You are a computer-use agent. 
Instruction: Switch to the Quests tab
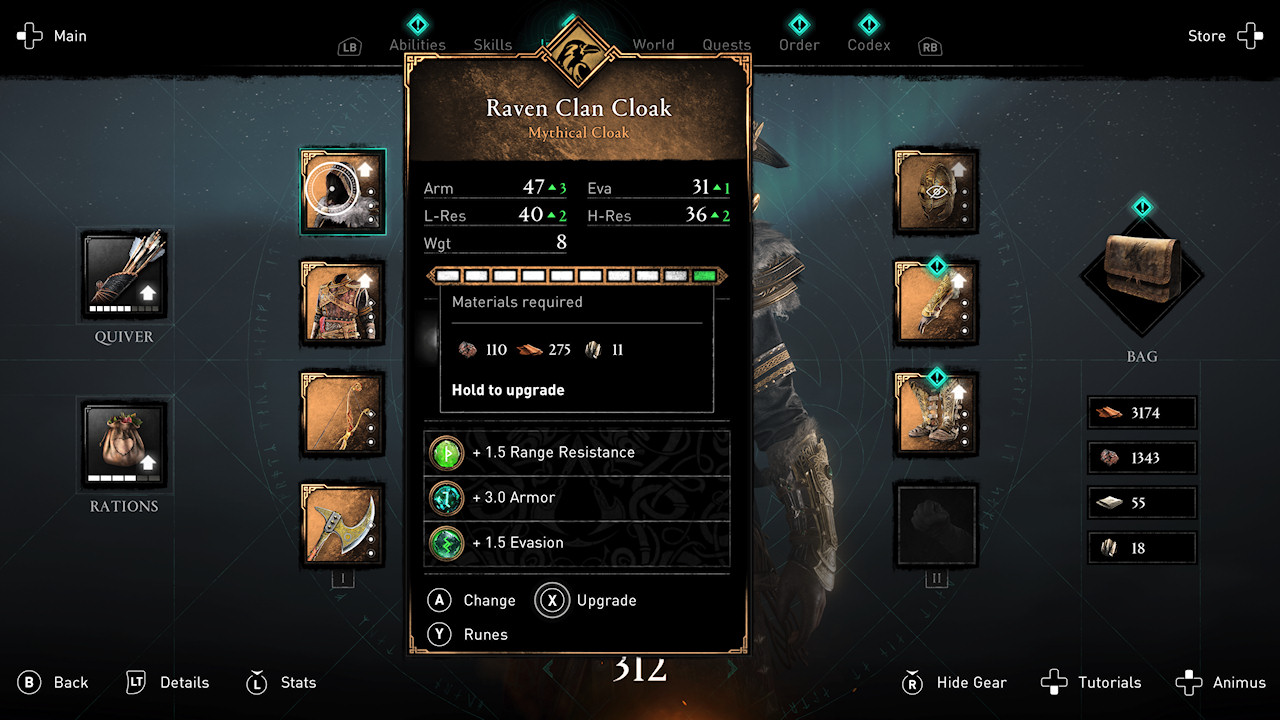(727, 45)
